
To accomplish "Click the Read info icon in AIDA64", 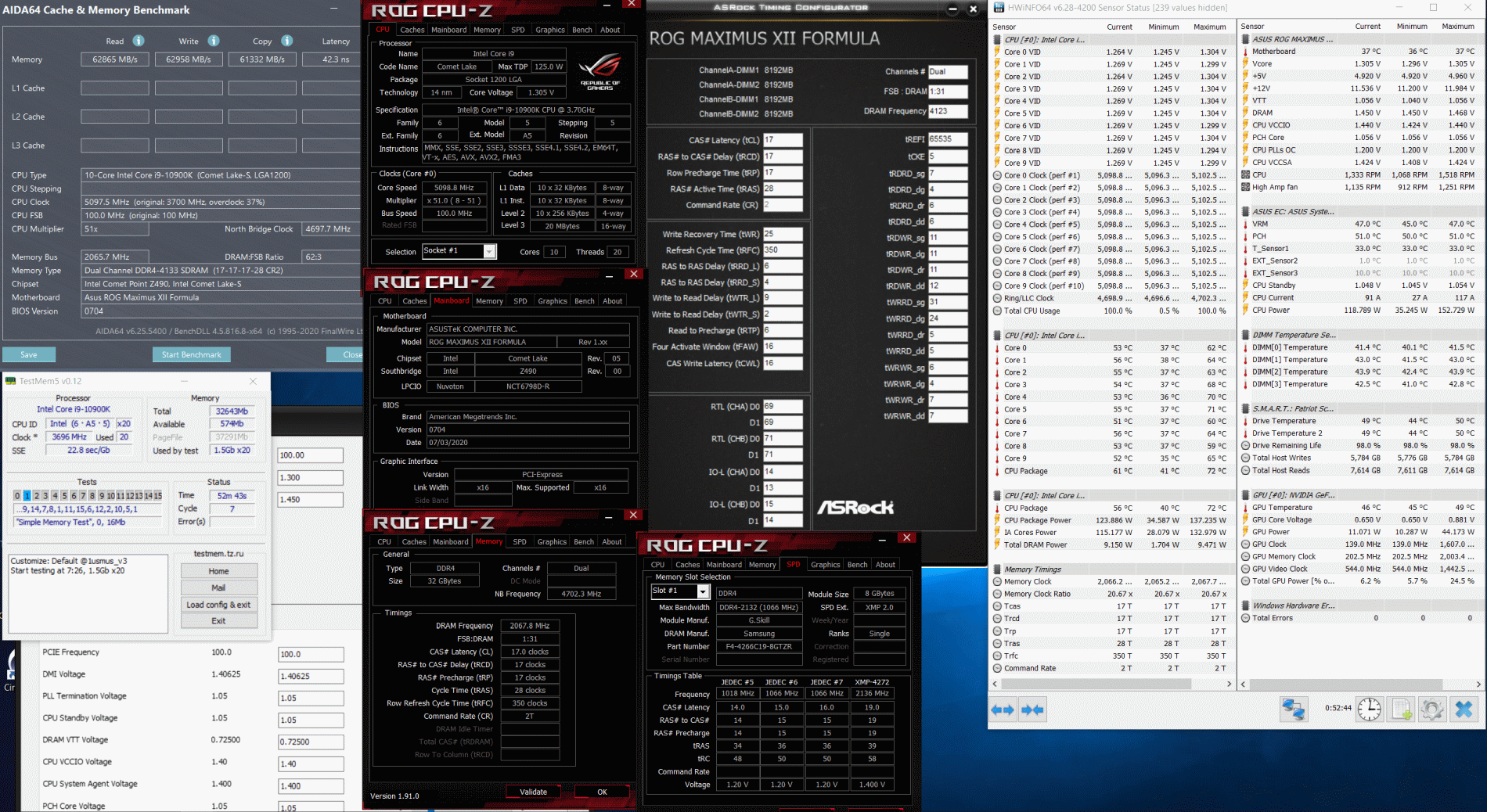I will pos(139,41).
